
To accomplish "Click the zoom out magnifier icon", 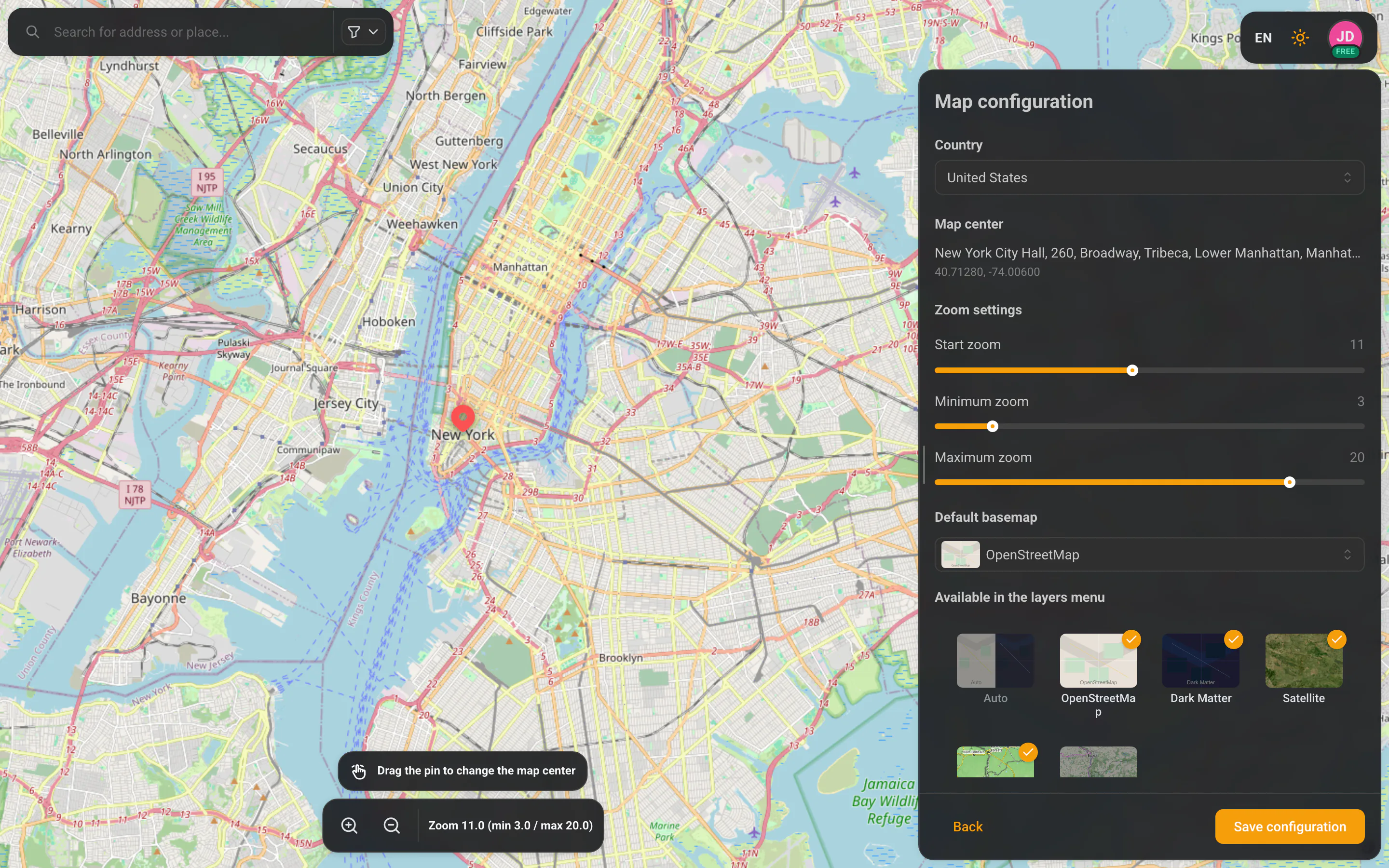I will click(x=392, y=826).
